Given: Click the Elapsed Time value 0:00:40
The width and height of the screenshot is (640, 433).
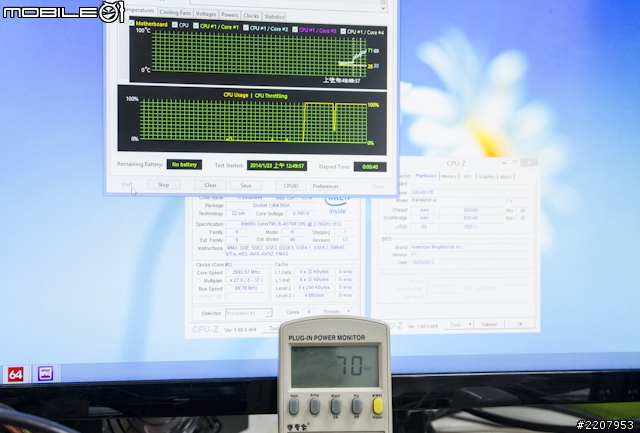Looking at the screenshot, I should (370, 167).
